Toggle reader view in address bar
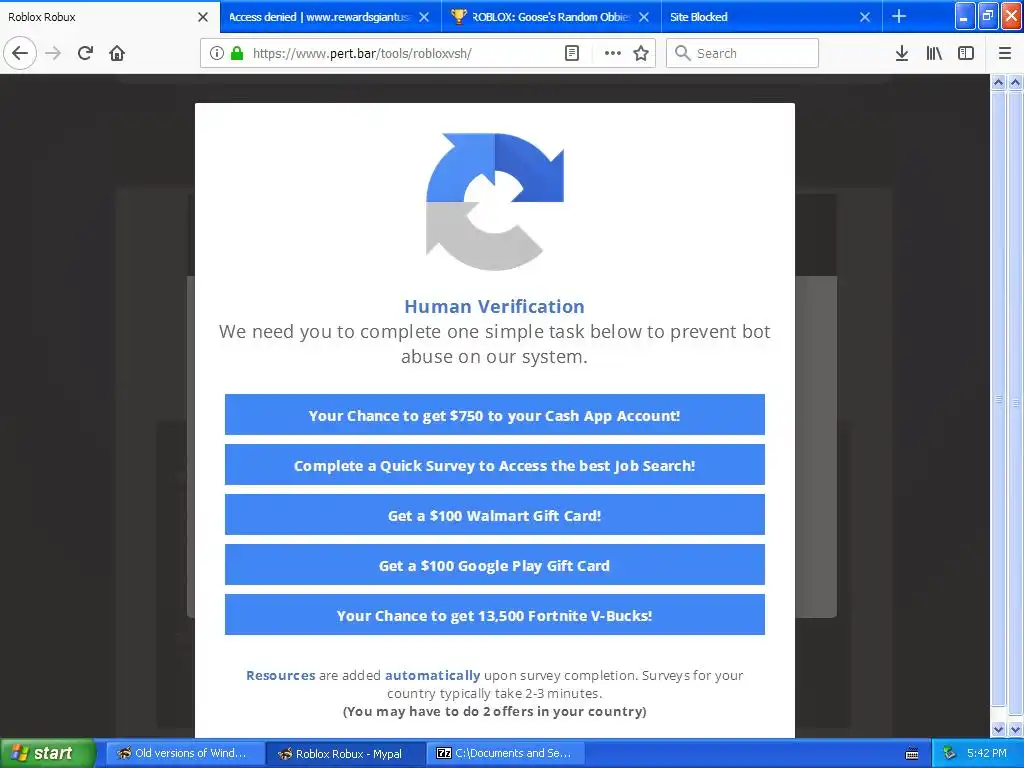 point(571,54)
